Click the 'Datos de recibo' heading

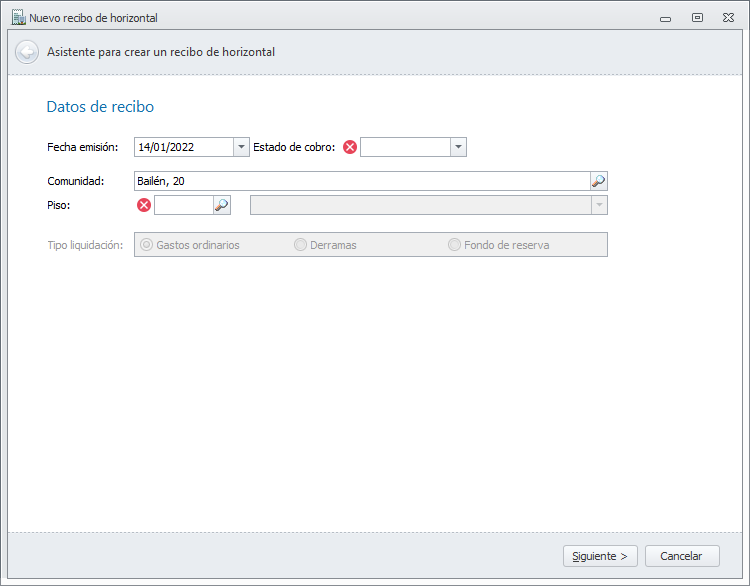100,107
